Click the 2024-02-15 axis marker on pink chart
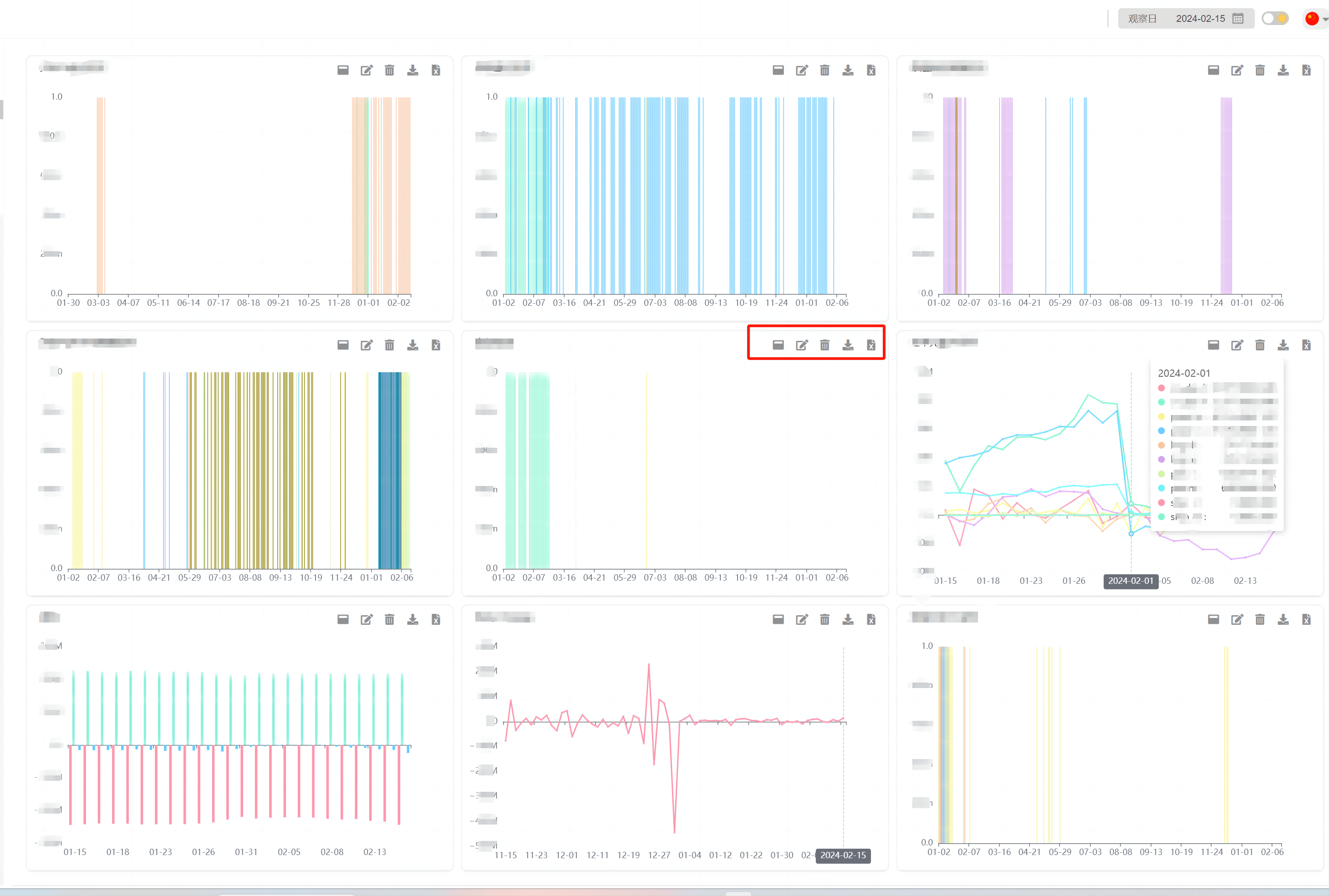 tap(843, 856)
